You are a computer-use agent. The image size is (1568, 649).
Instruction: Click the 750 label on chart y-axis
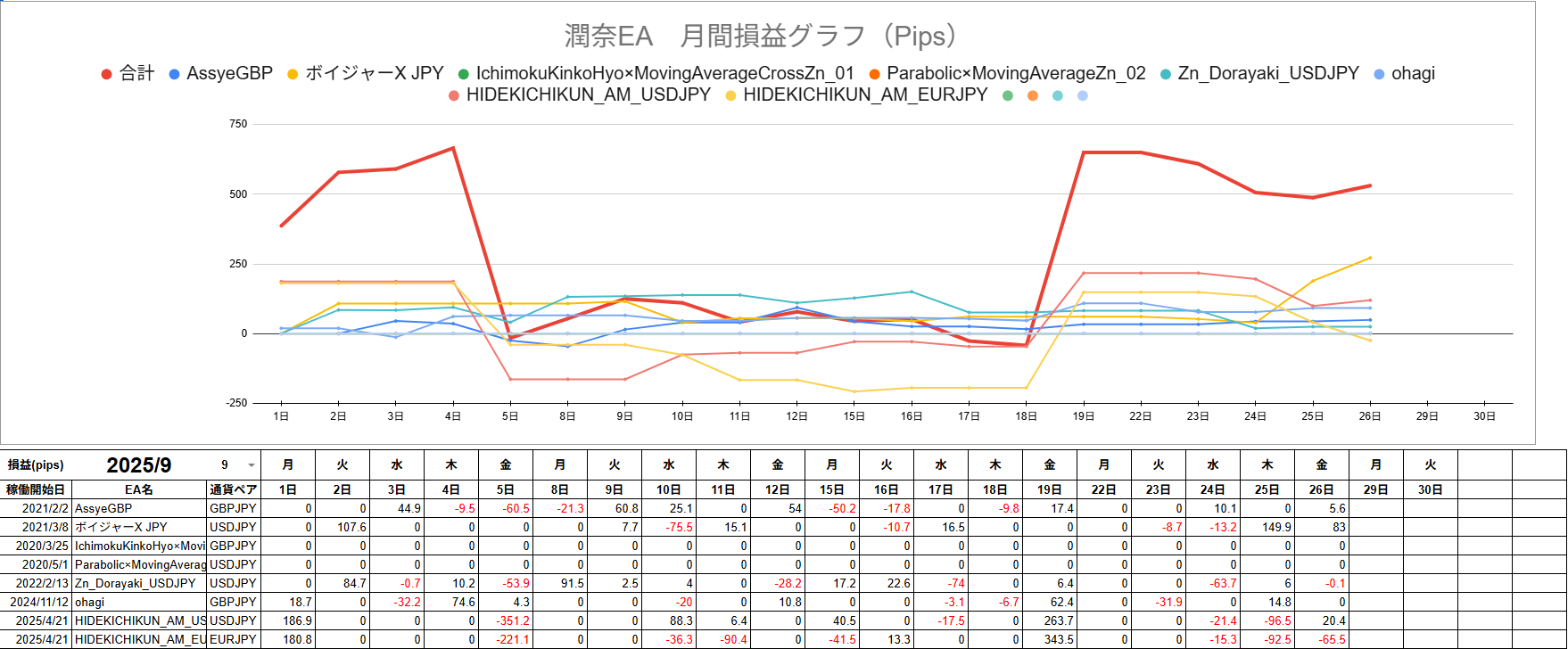pos(238,124)
